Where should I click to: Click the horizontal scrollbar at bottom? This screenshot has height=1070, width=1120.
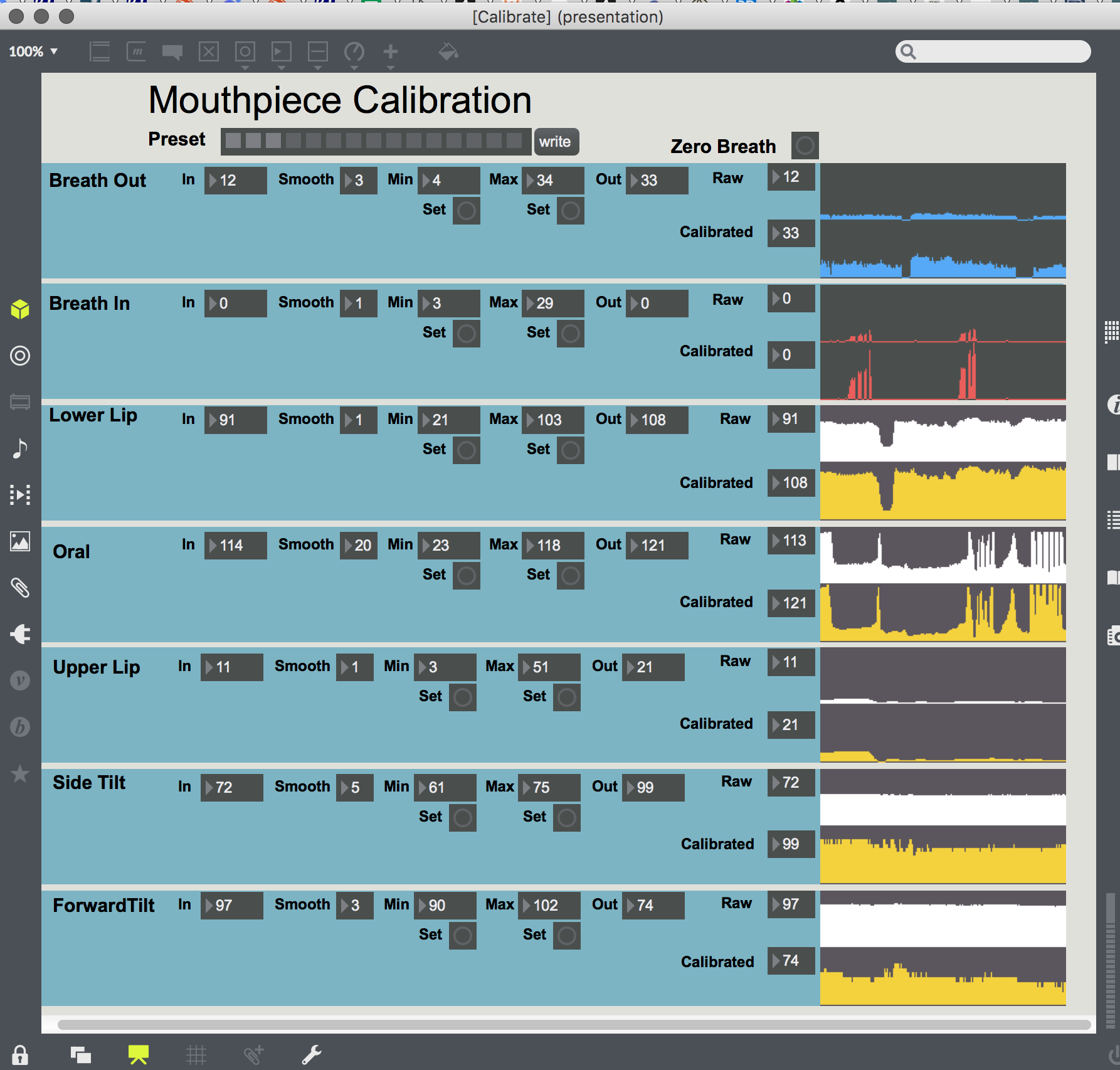tap(574, 1025)
